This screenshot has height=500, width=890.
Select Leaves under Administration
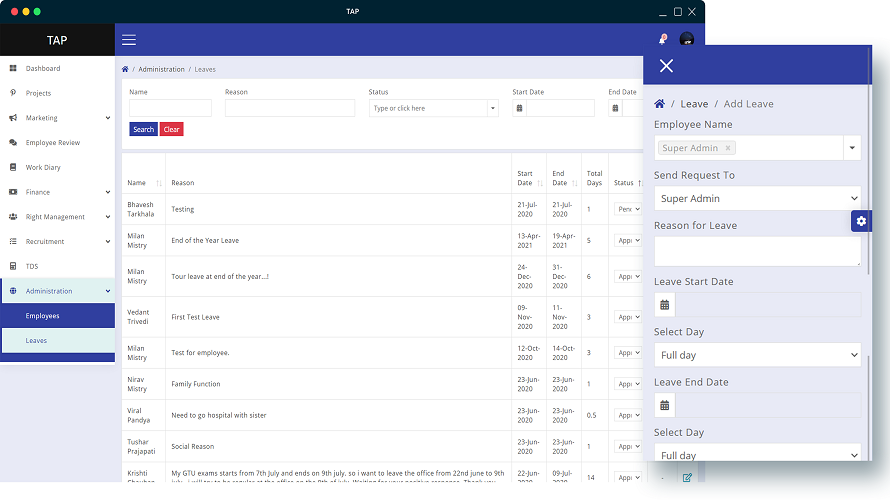[x=58, y=341]
